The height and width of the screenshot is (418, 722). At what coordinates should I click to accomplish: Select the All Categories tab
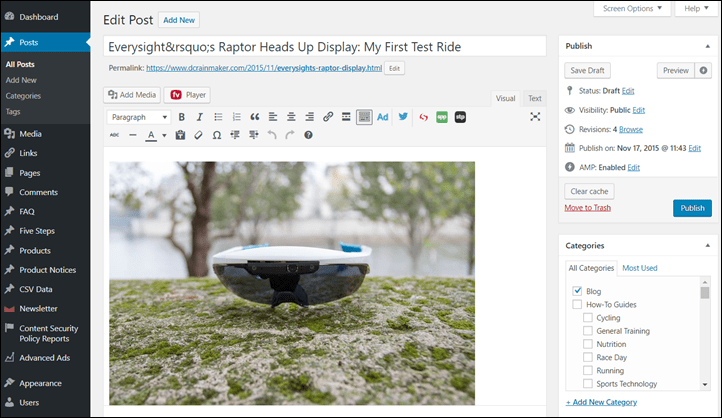pos(591,268)
